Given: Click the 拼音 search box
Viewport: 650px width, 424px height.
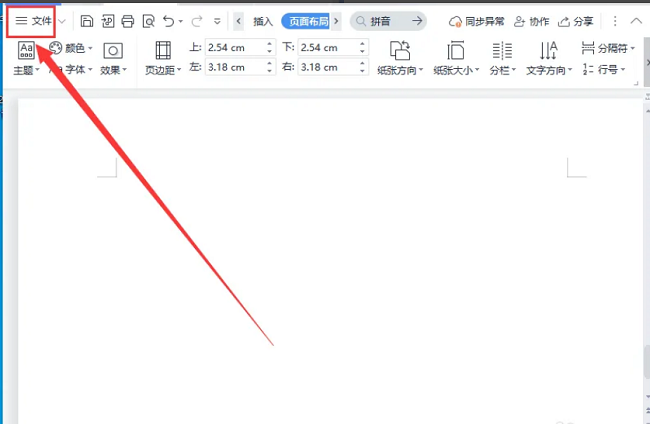Looking at the screenshot, I should coord(388,21).
